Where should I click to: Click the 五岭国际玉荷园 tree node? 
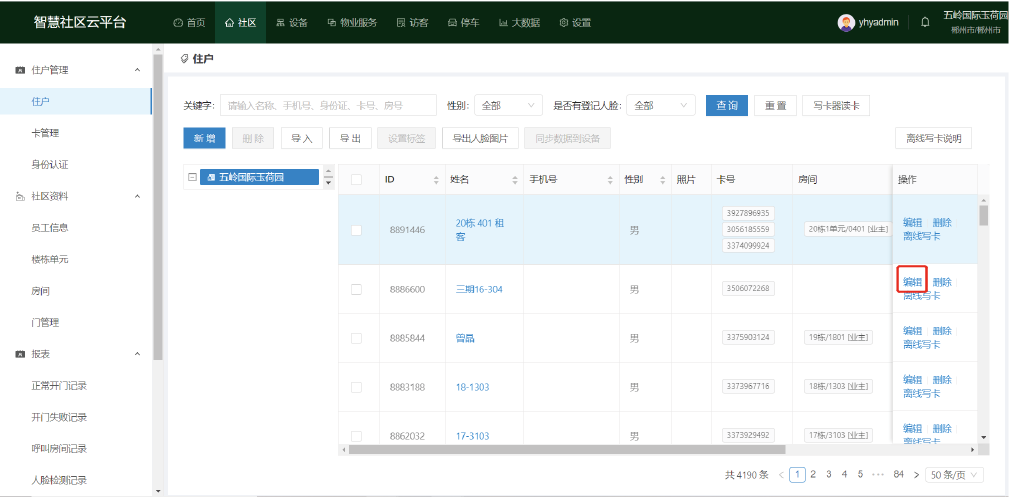pyautogui.click(x=259, y=177)
